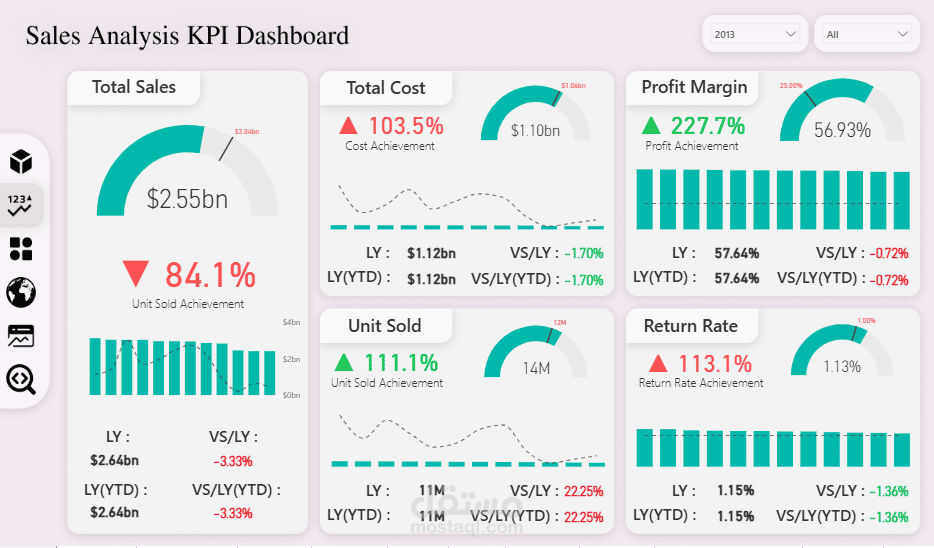Image resolution: width=934 pixels, height=548 pixels.
Task: Open the code magnifier sidebar icon
Action: tap(21, 379)
